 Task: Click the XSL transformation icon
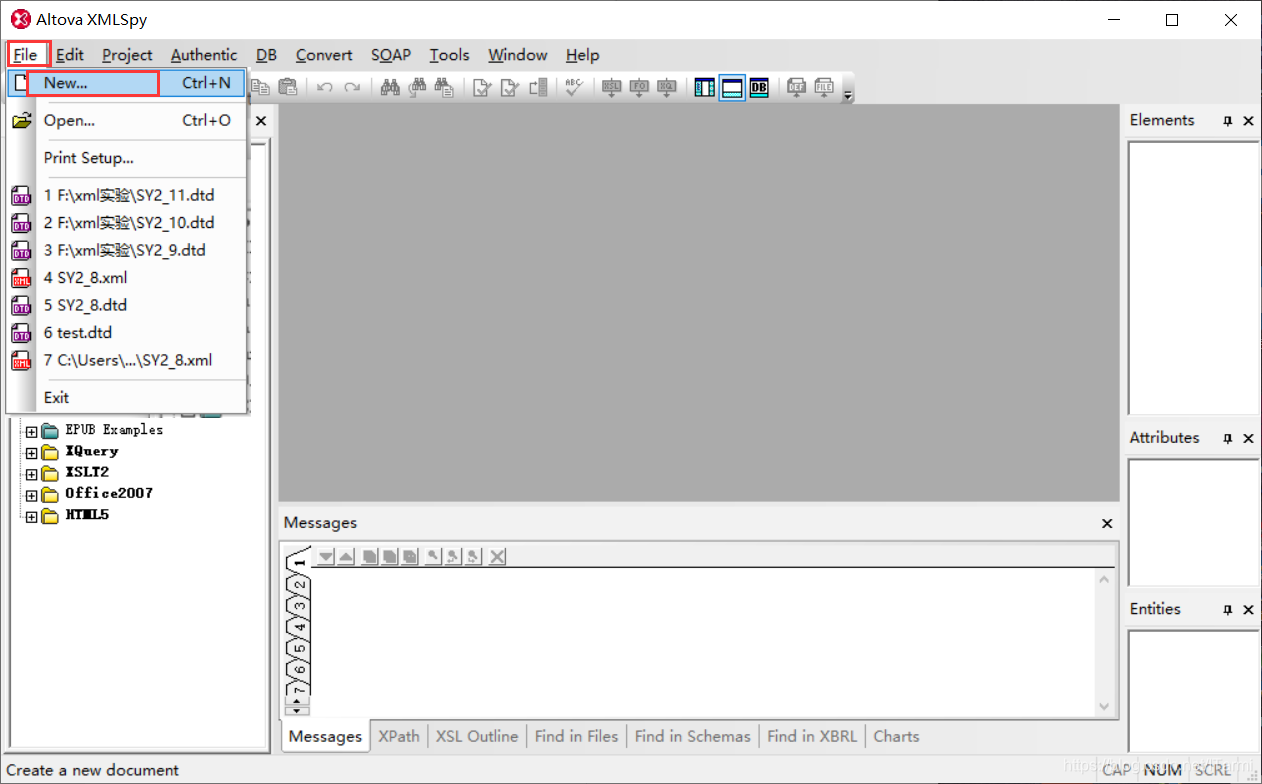(x=611, y=87)
